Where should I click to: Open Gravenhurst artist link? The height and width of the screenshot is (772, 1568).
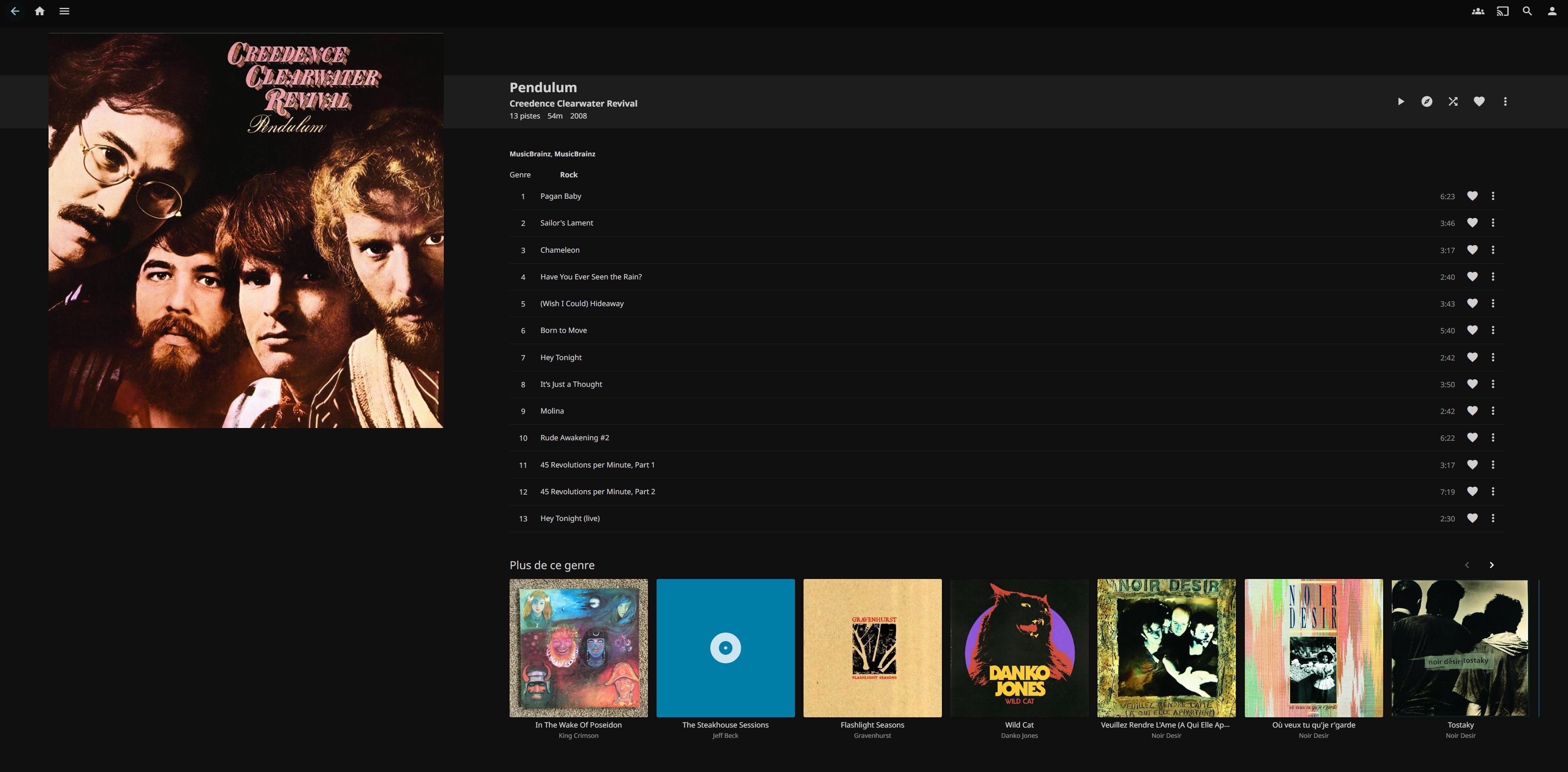click(872, 735)
